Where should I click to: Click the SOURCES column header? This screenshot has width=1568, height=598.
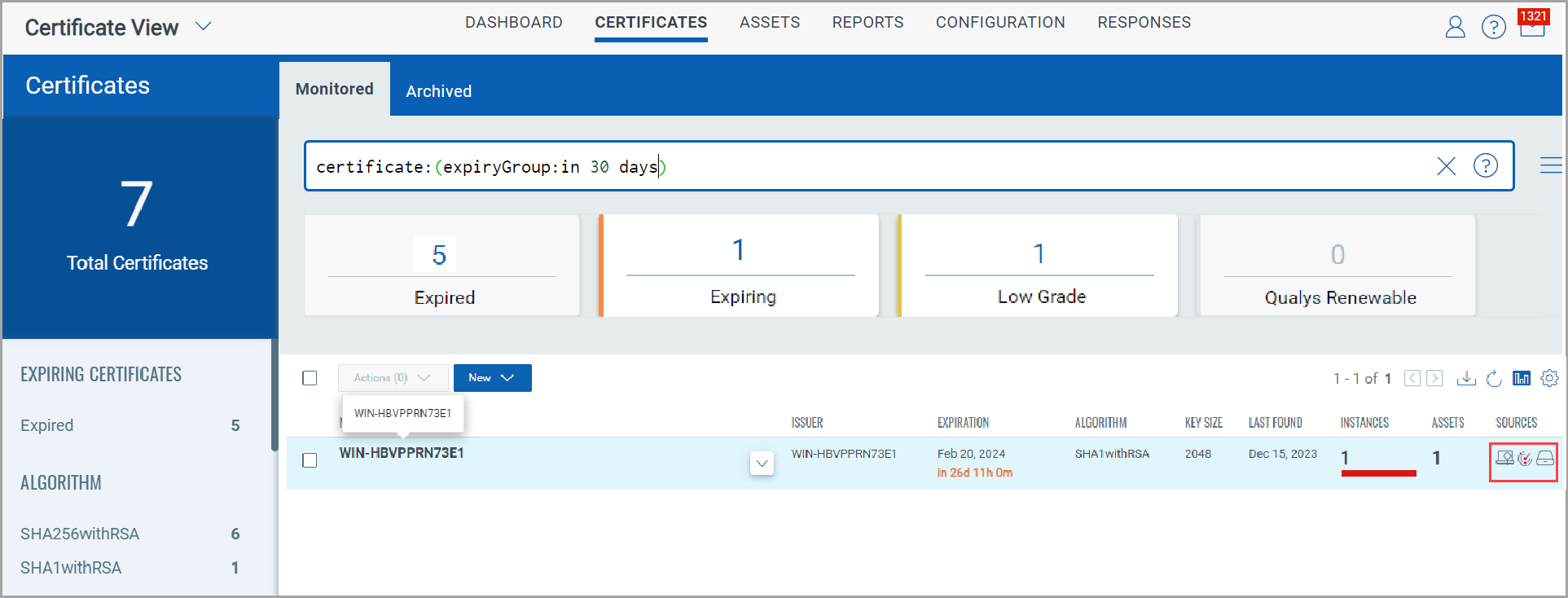pos(1516,423)
